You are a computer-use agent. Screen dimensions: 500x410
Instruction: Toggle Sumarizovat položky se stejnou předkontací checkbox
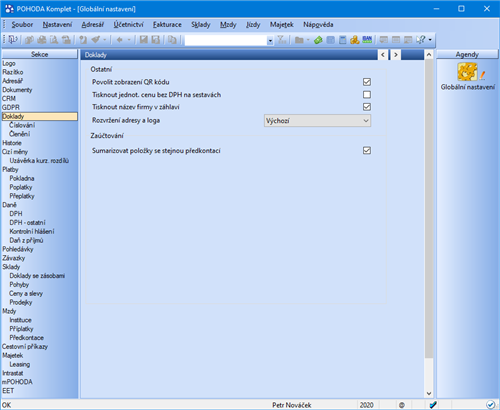point(367,151)
